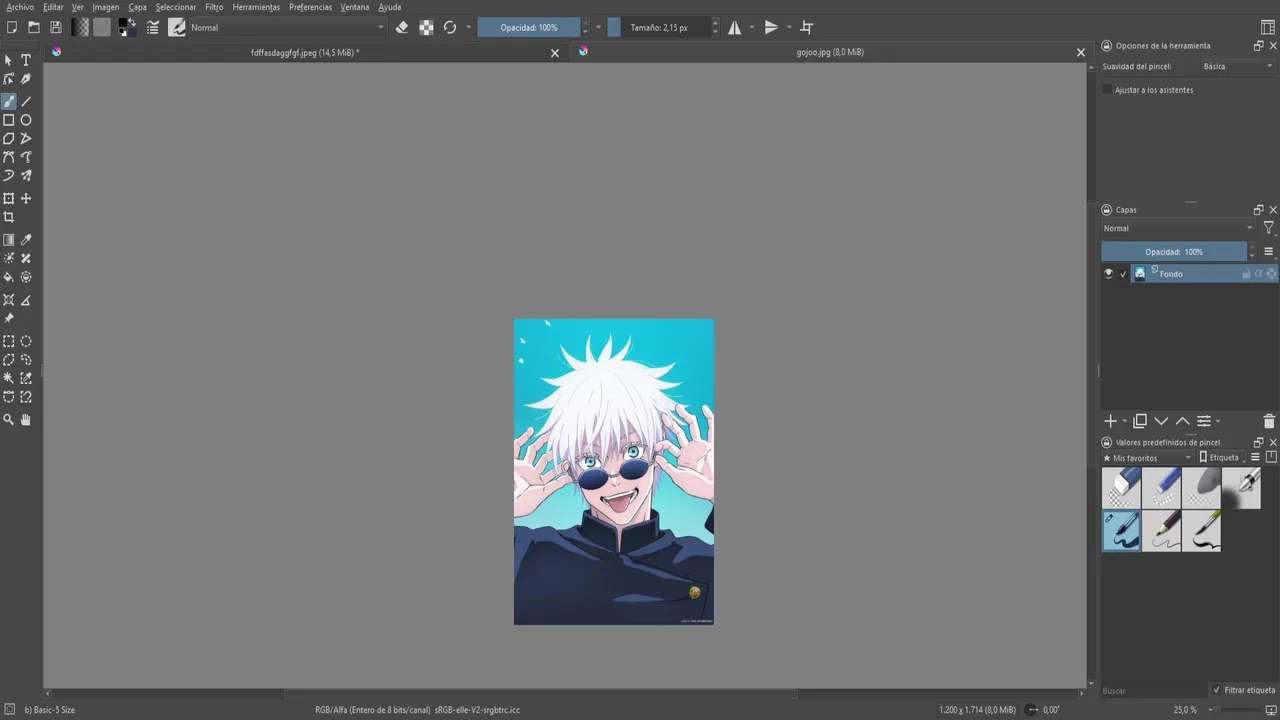Adjust the layer Opacidad slider in Capas
Viewport: 1280px width, 720px height.
(1174, 252)
